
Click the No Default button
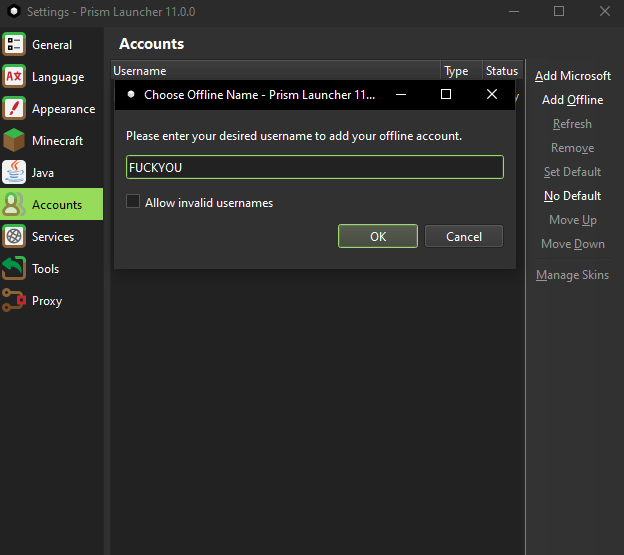click(x=572, y=196)
